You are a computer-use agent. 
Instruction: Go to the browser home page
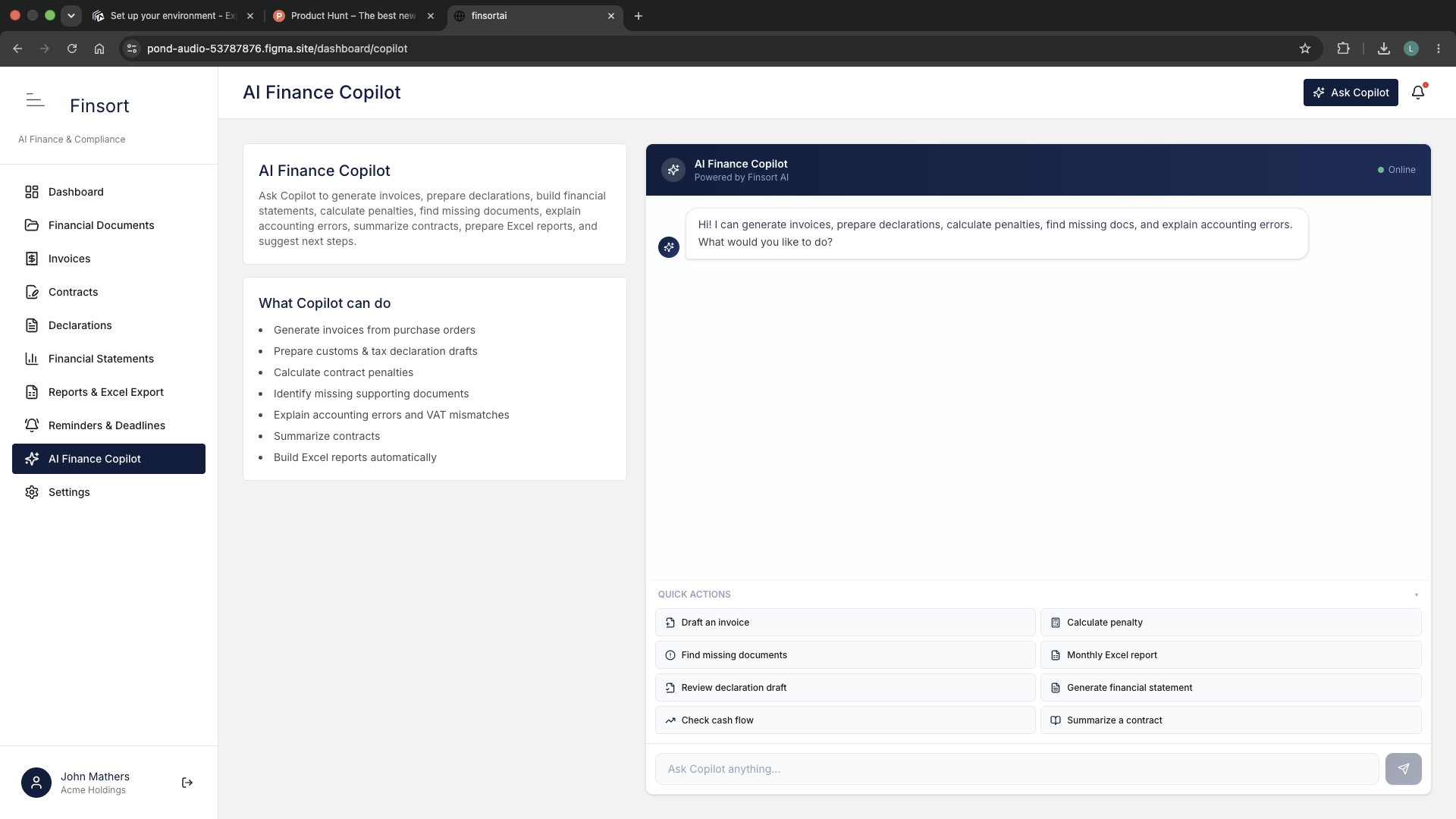click(99, 49)
